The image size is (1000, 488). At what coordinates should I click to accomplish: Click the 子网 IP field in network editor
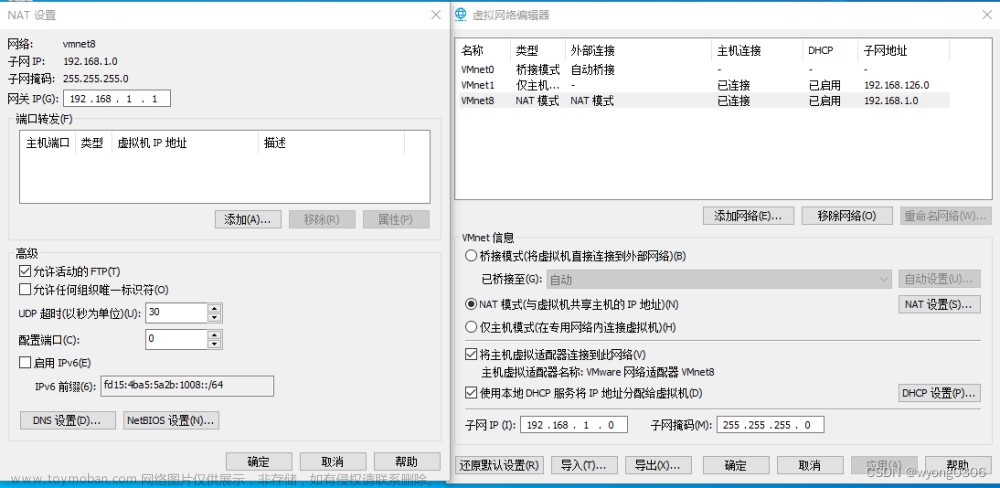574,425
